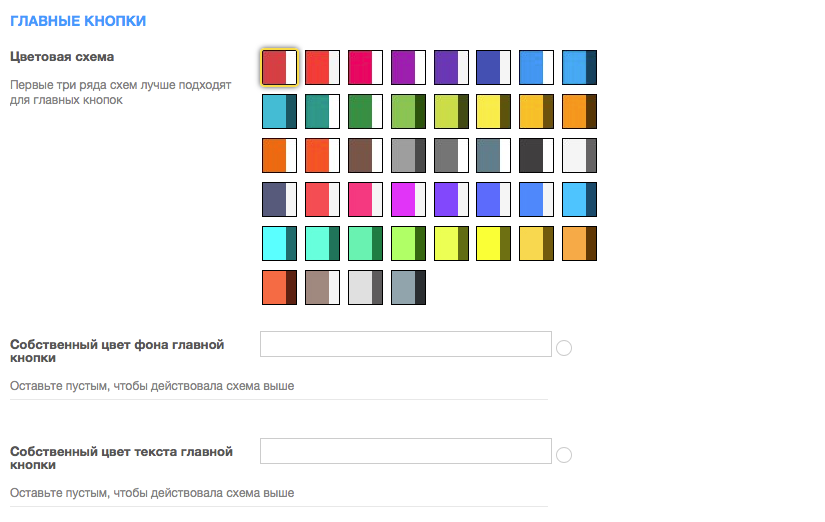Choose the dark green swatch with white stripe
The image size is (825, 522).
coord(365,112)
